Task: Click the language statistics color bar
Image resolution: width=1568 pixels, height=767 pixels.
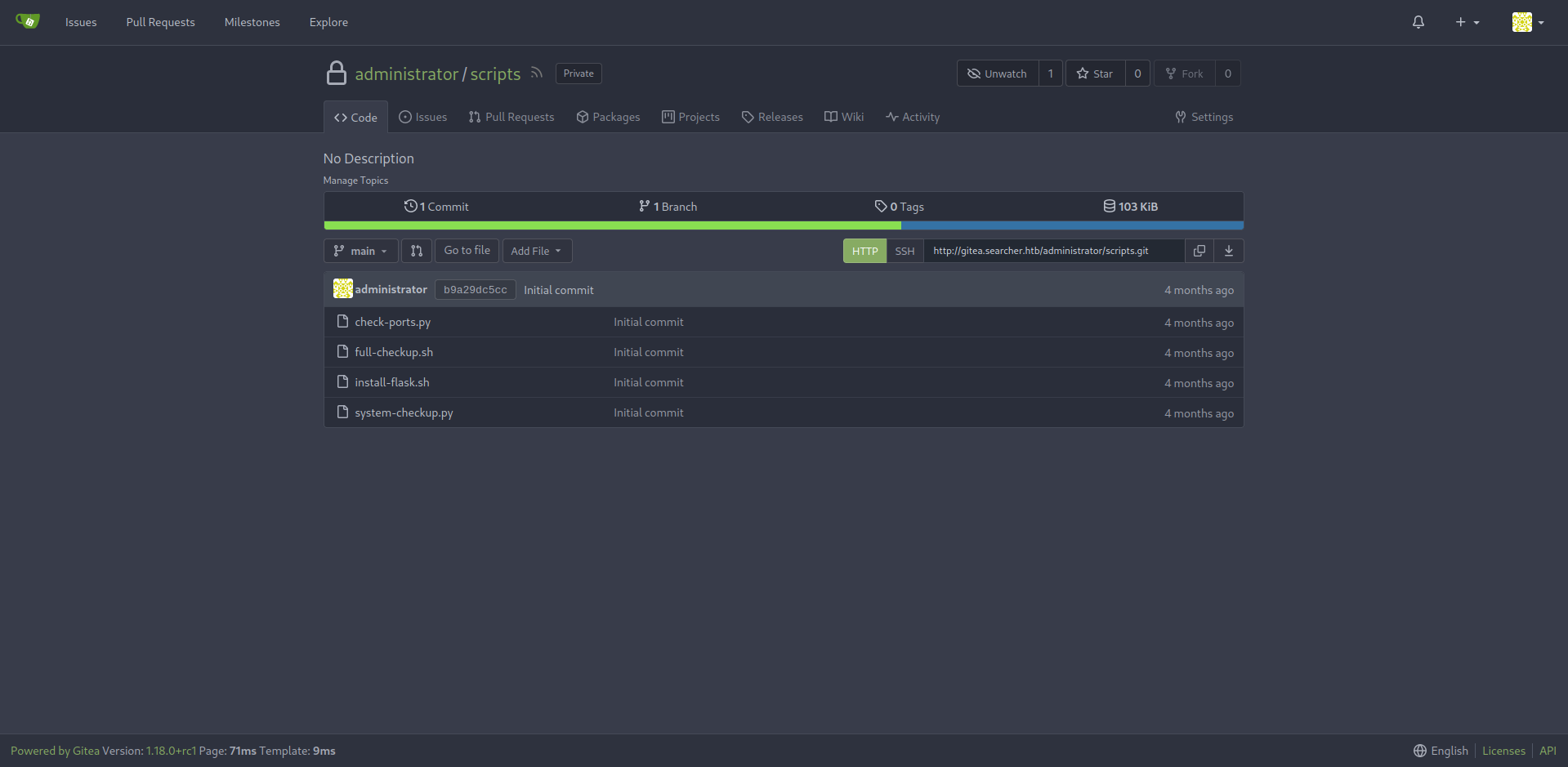Action: [x=784, y=225]
